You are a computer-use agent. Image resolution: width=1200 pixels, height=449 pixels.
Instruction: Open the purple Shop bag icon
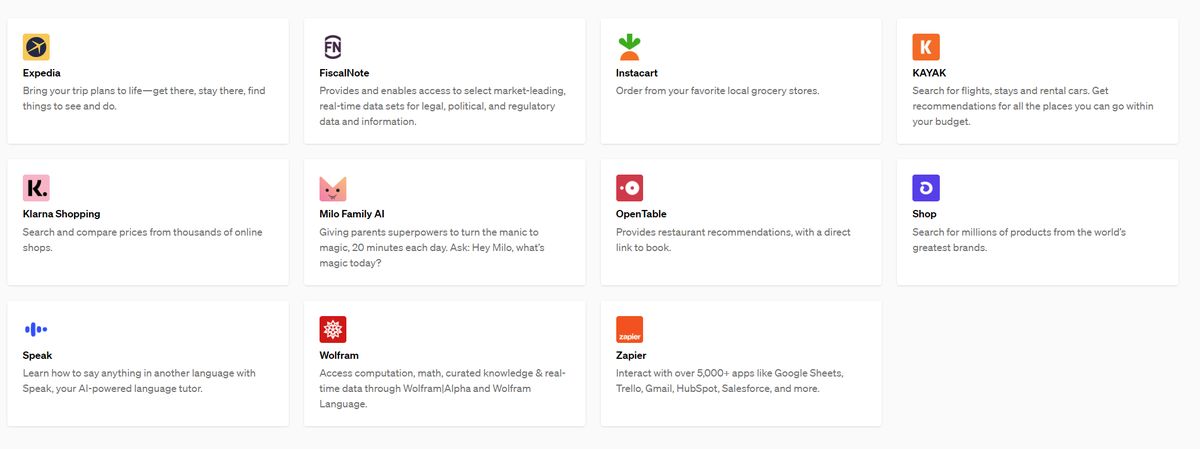click(926, 188)
